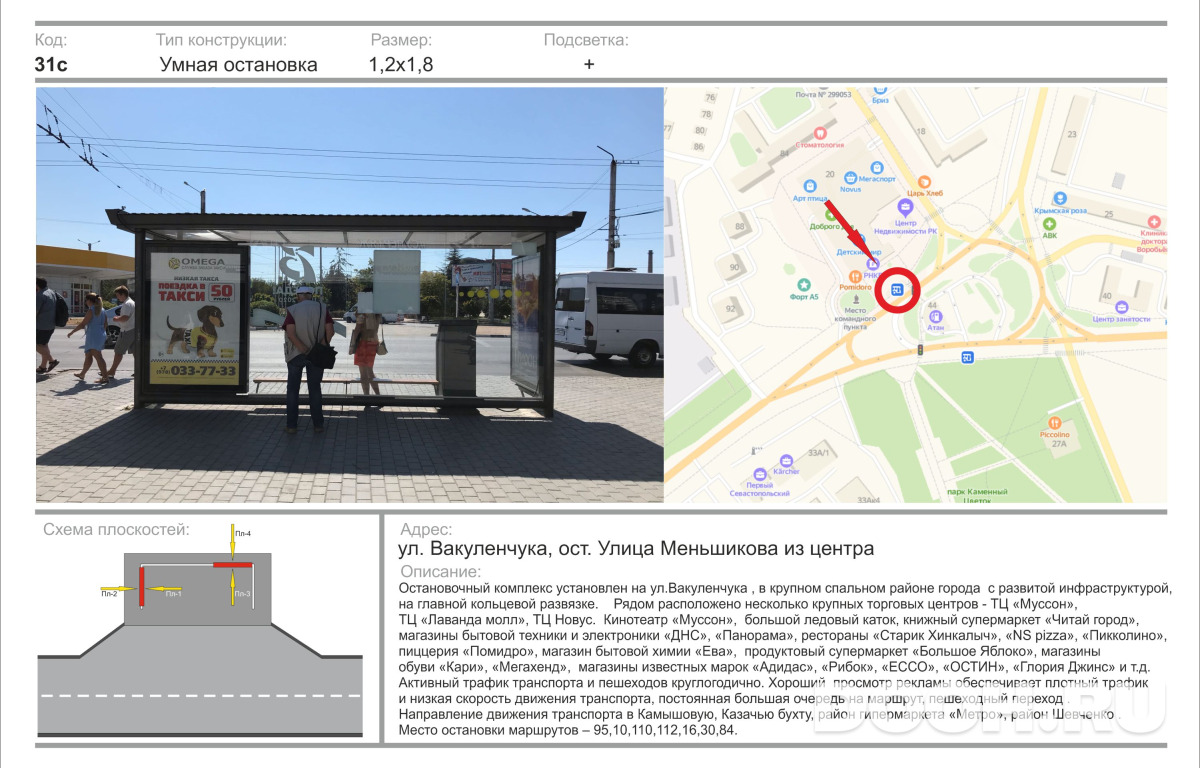1200x768 pixels.
Task: Click the "Тип конструкции:" label
Action: [x=221, y=40]
